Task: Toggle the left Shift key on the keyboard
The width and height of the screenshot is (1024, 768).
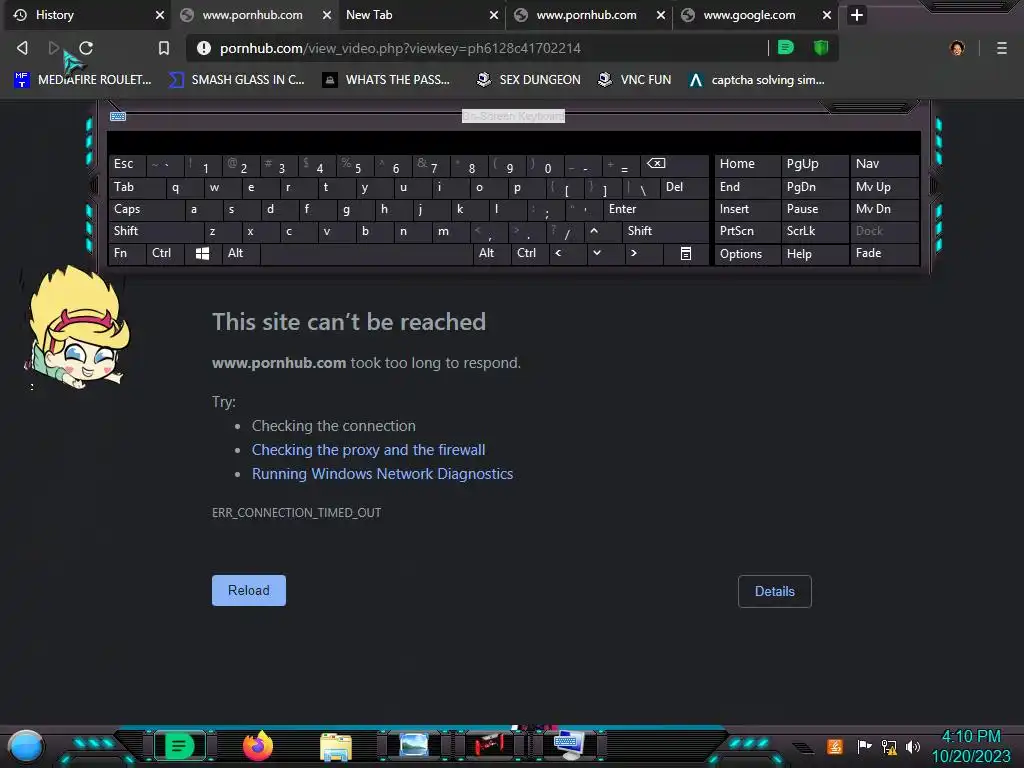Action: [156, 231]
